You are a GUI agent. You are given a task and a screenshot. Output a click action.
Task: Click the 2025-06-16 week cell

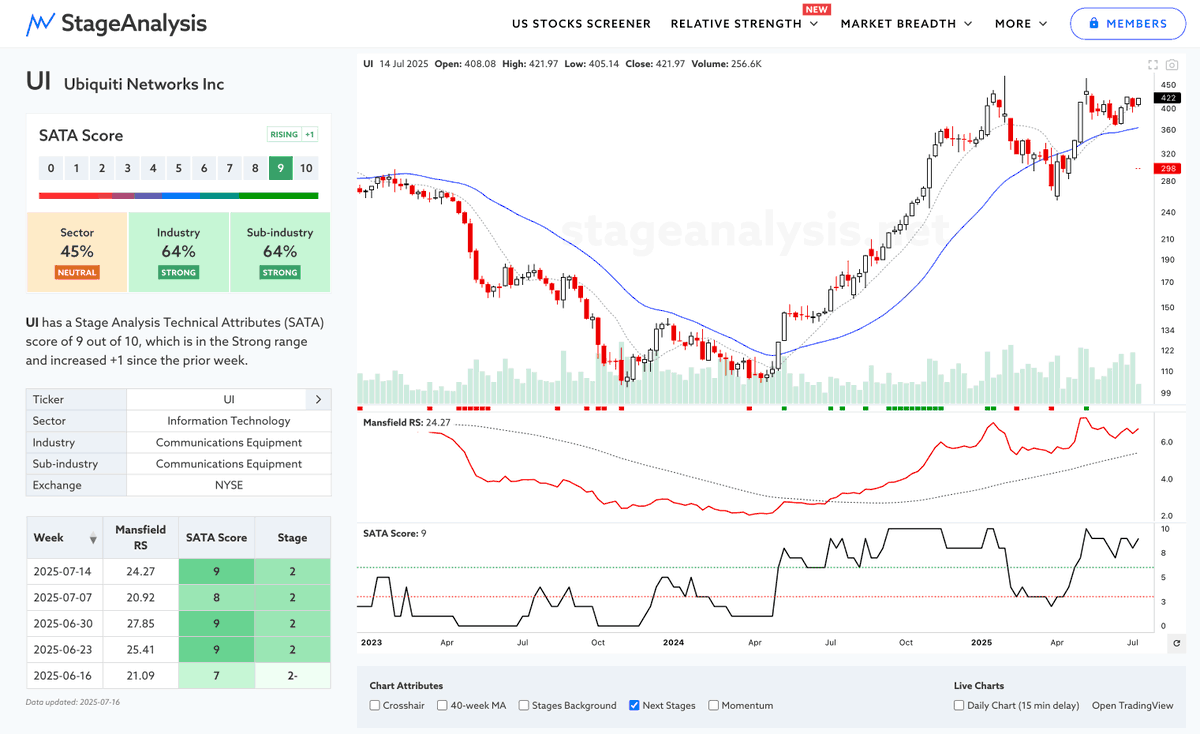[64, 676]
